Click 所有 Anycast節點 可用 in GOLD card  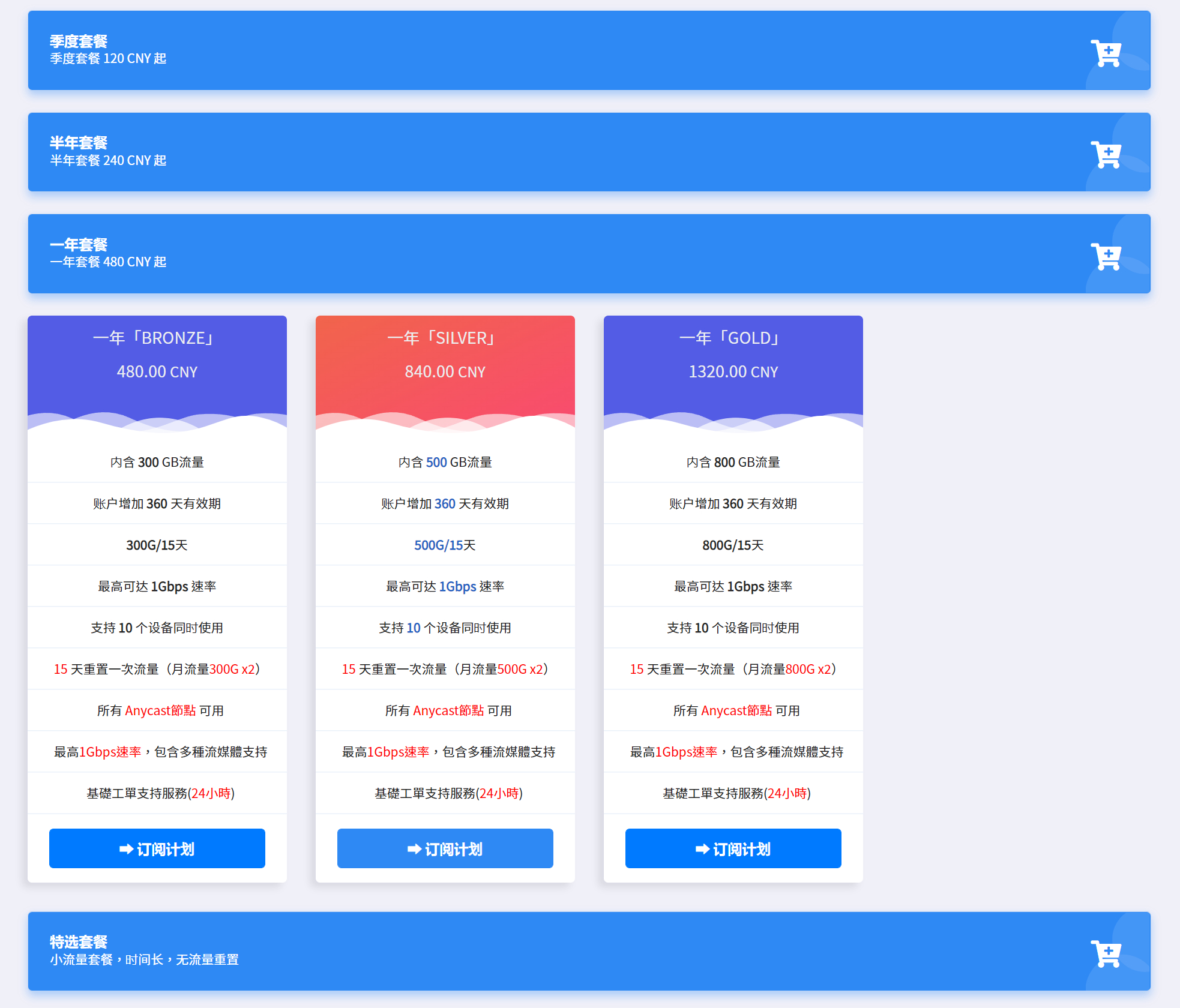pos(736,710)
